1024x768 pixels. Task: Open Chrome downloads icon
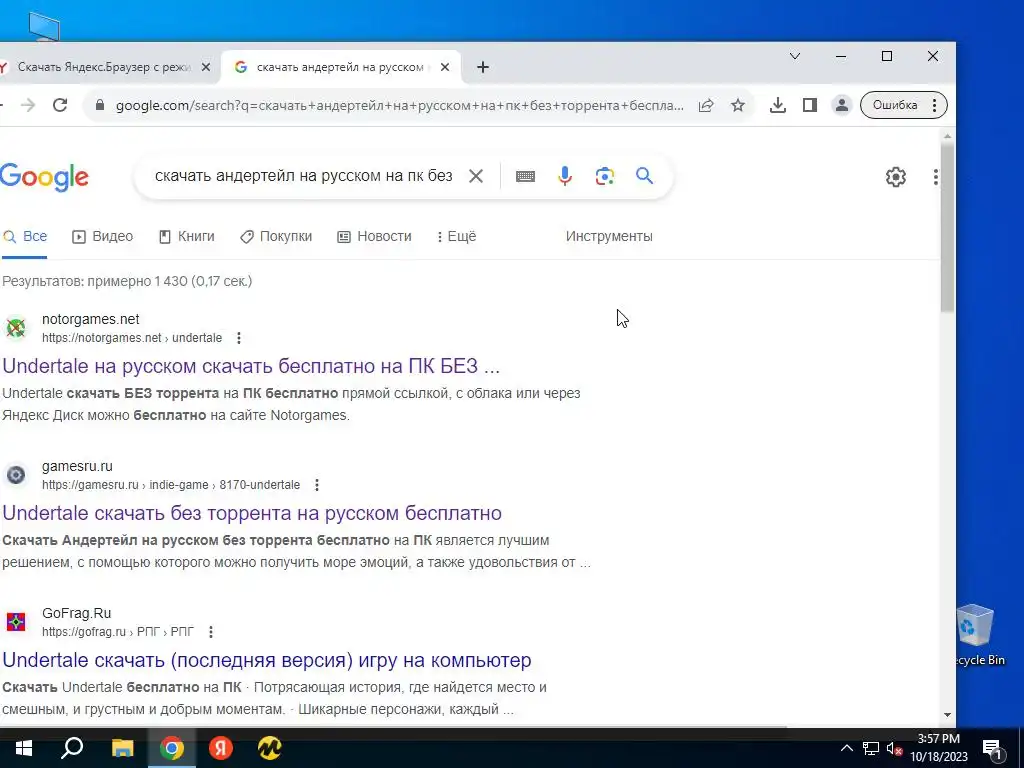(x=778, y=105)
